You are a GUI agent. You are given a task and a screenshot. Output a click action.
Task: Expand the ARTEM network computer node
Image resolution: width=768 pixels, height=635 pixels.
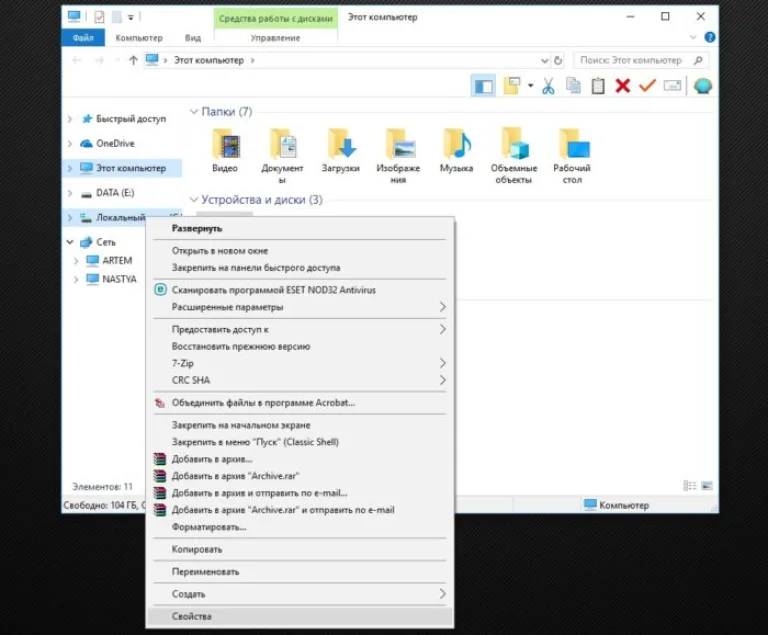76,261
